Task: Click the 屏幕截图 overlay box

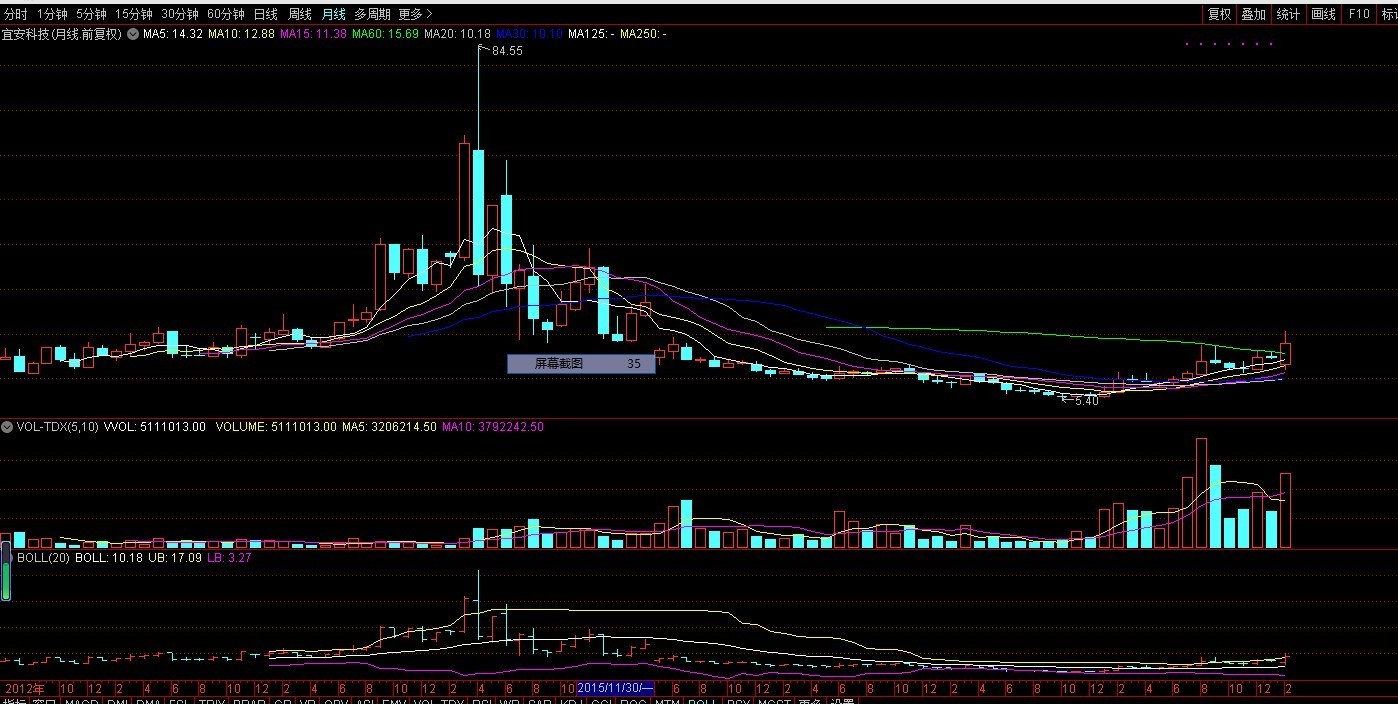Action: pos(581,364)
